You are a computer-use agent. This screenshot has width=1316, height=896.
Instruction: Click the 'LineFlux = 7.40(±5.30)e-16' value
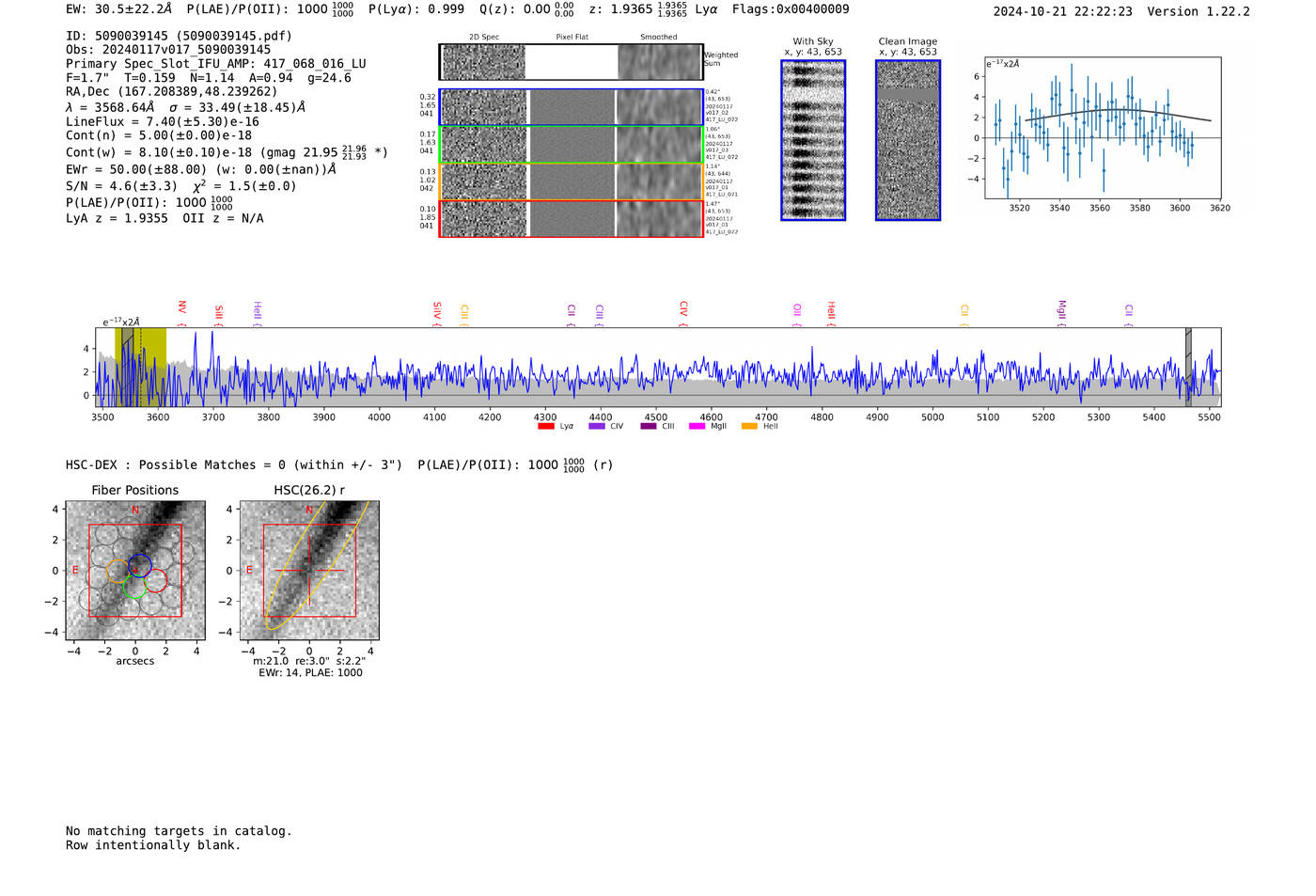click(x=163, y=121)
